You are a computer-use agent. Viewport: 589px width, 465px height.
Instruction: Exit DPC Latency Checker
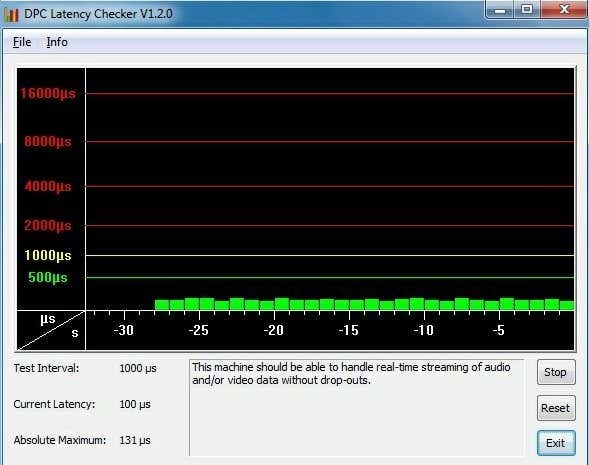(556, 443)
